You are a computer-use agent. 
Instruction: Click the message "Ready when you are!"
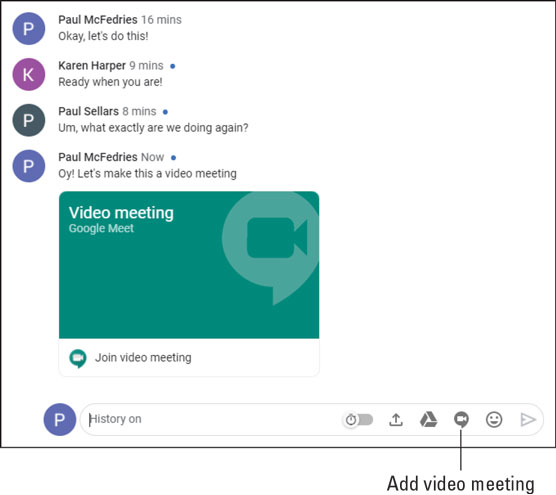click(x=110, y=82)
